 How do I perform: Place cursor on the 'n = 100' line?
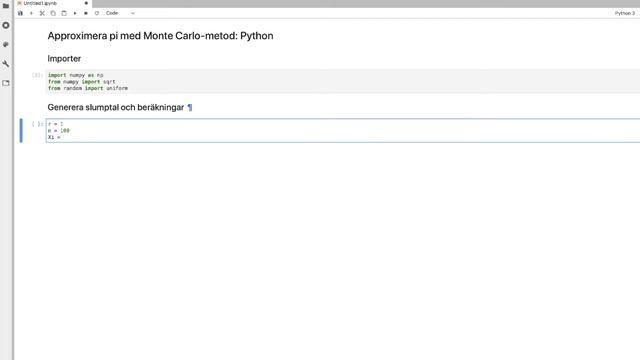click(59, 131)
